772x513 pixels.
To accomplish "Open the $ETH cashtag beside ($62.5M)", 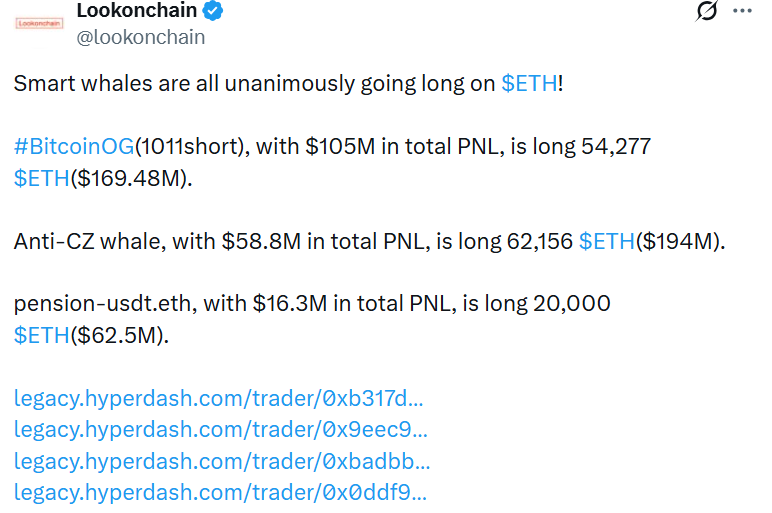I will click(x=42, y=335).
